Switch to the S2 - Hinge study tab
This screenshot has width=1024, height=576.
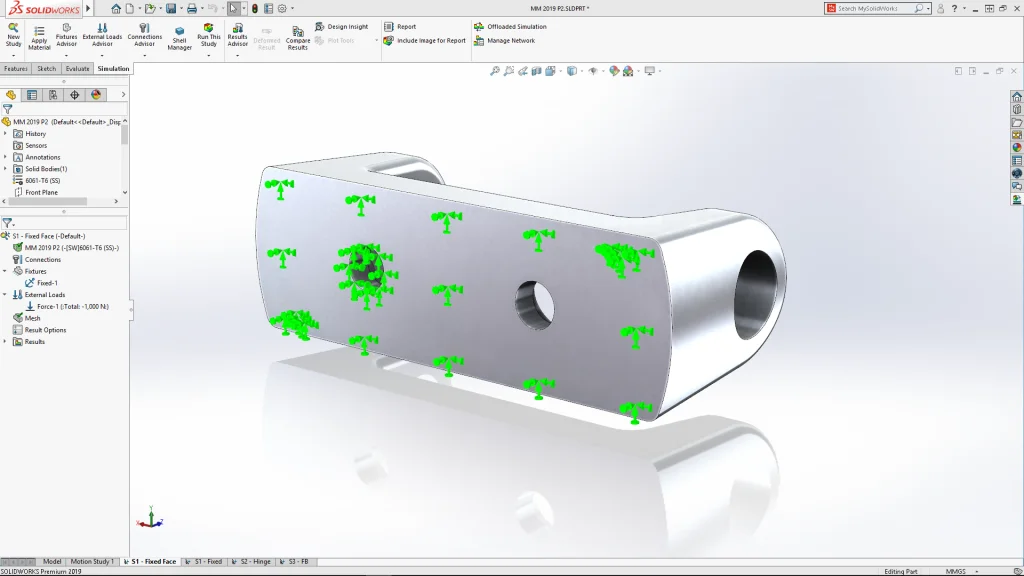point(251,562)
